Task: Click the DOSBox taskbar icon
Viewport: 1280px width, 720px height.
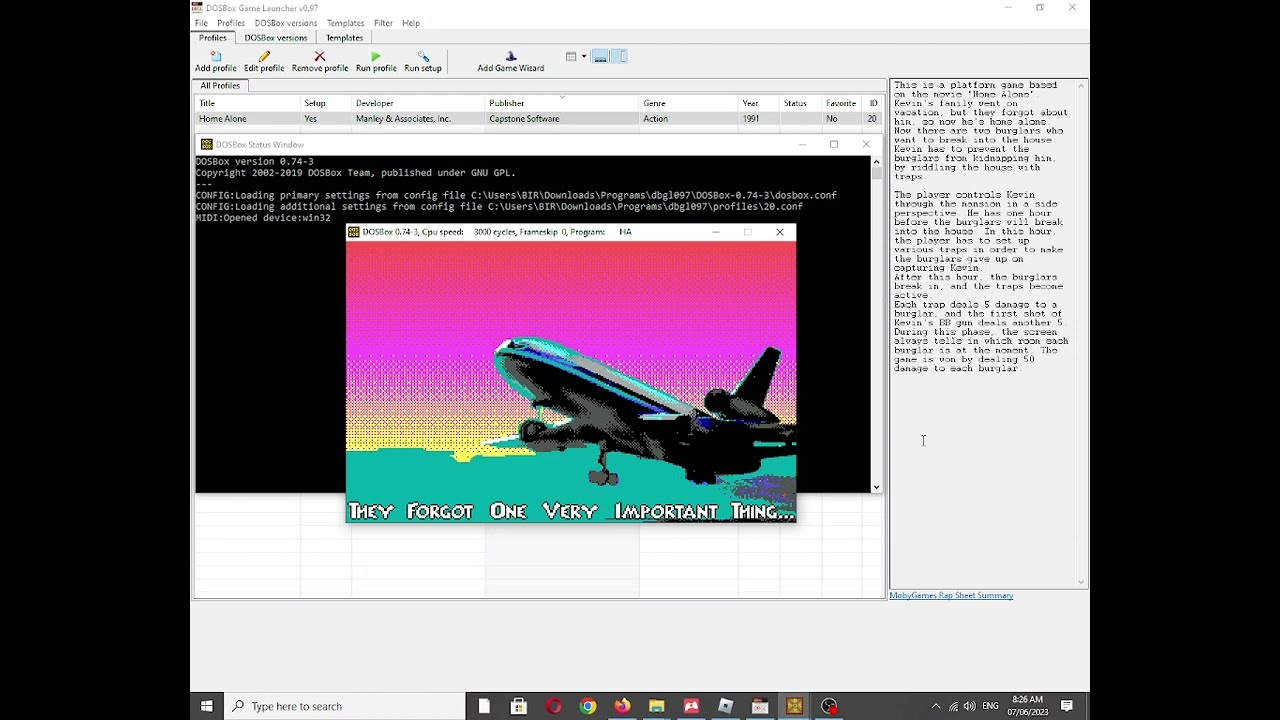Action: pyautogui.click(x=794, y=706)
